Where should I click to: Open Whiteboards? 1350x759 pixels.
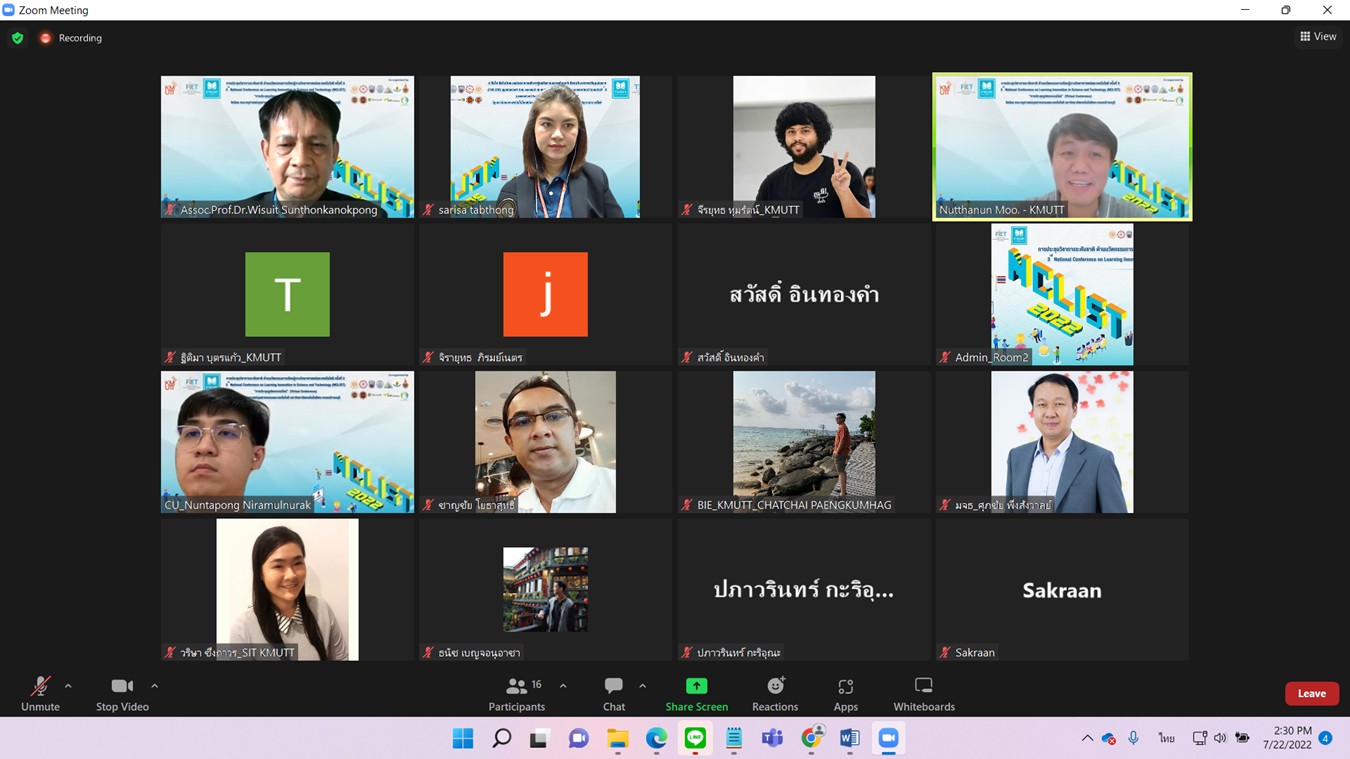click(x=923, y=693)
